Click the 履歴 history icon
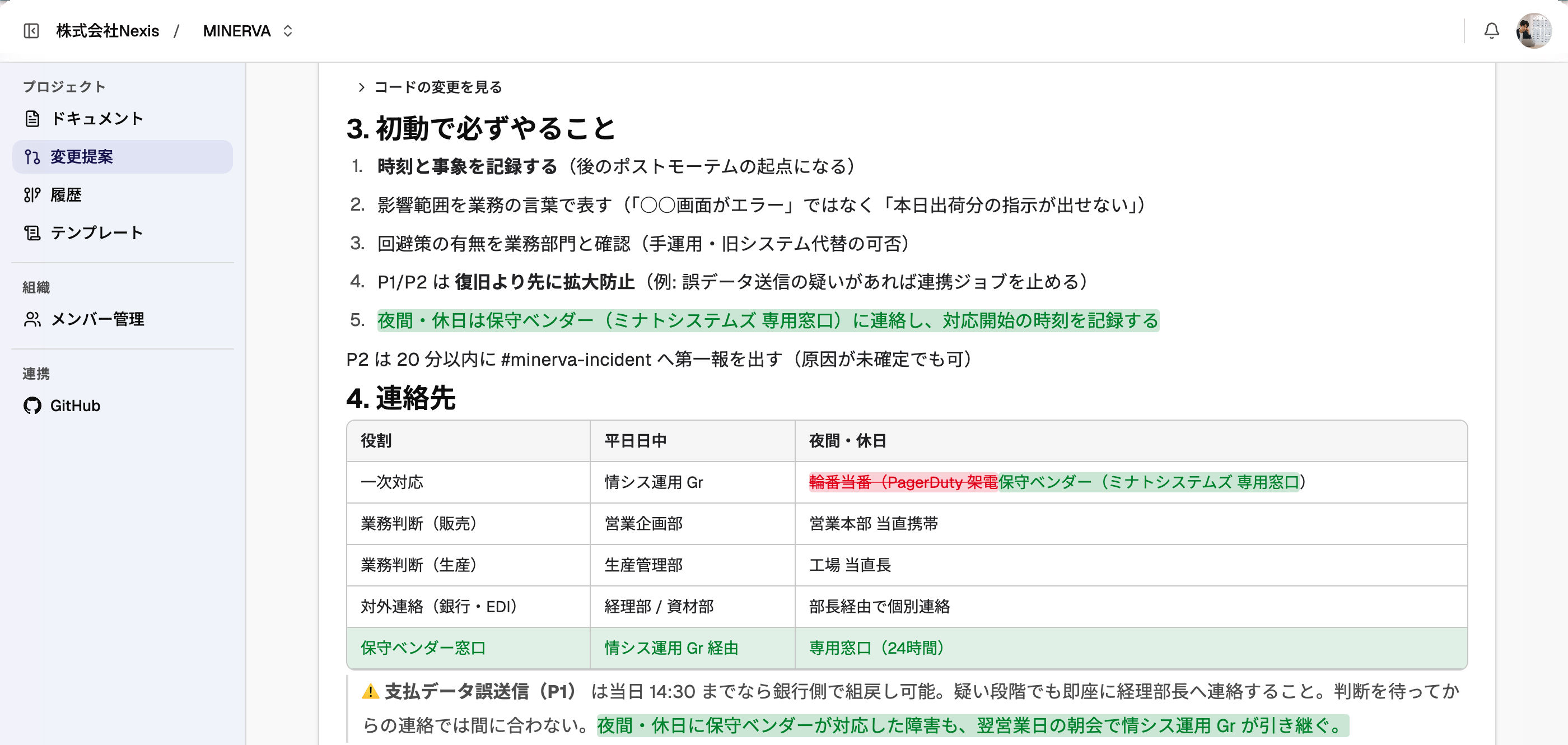The image size is (1568, 745). click(32, 195)
